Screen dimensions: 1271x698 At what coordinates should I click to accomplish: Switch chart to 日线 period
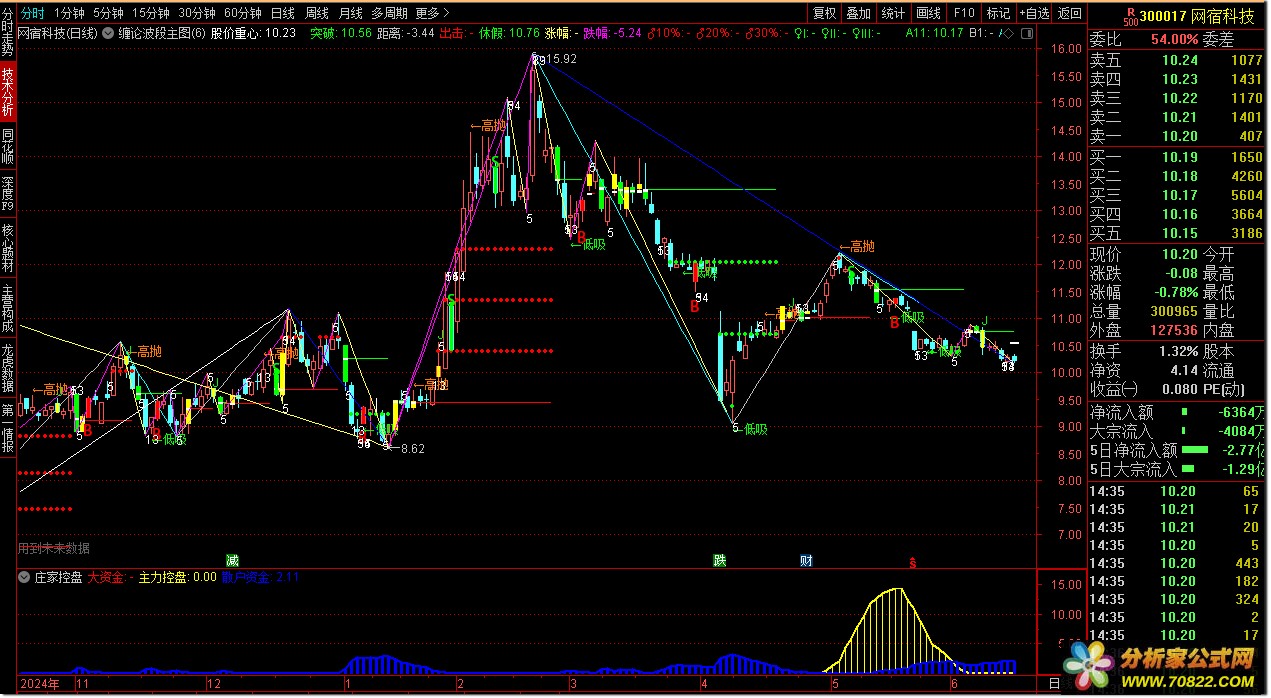pos(283,13)
